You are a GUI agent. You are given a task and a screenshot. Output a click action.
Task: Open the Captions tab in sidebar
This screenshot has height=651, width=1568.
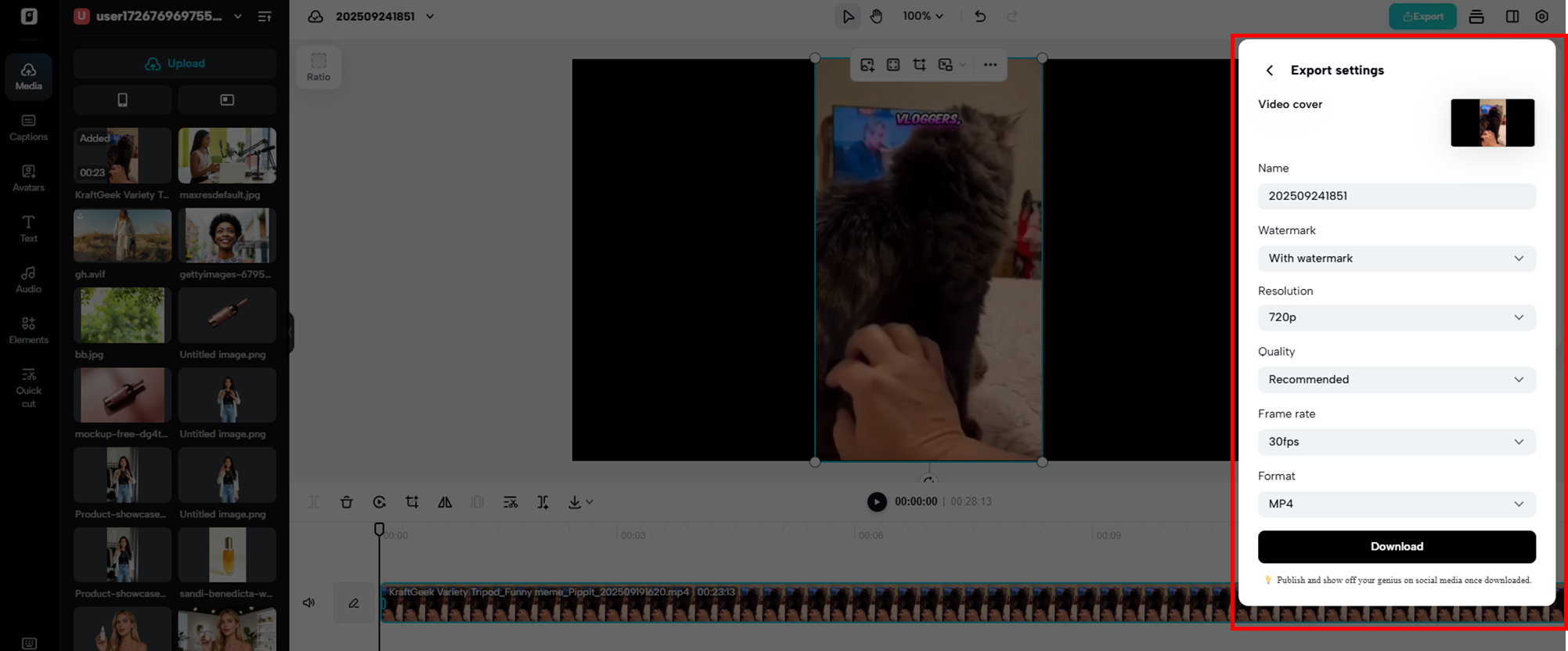coord(29,127)
